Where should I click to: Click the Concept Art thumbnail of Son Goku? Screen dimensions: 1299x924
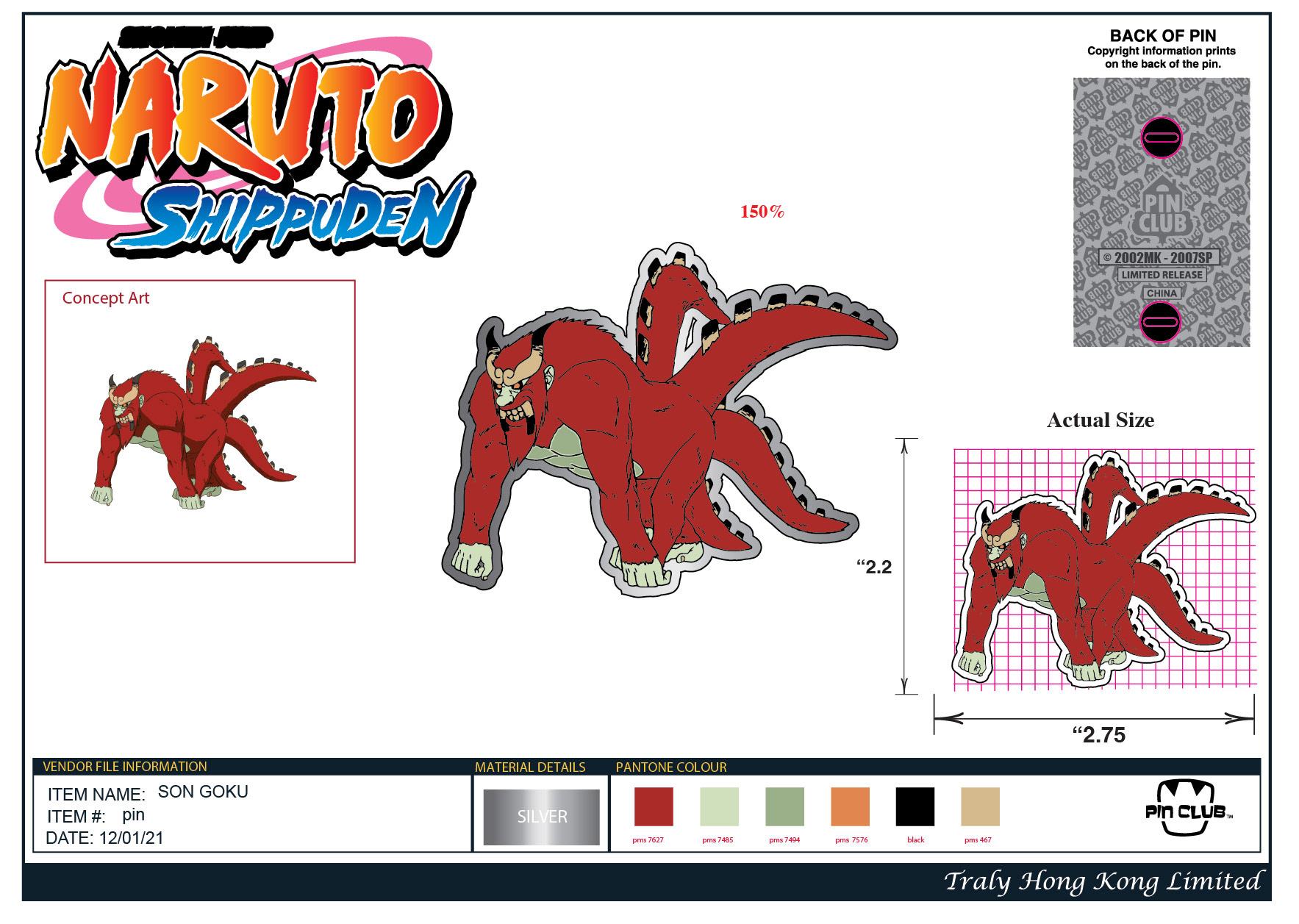[x=202, y=423]
